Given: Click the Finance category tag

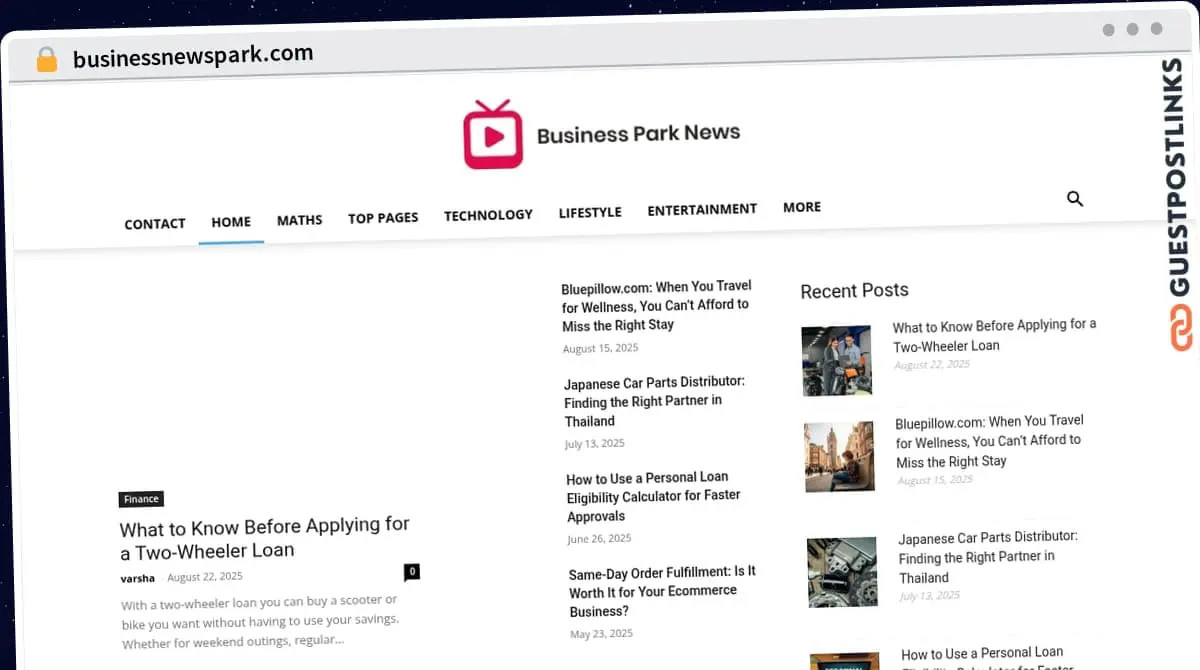Looking at the screenshot, I should [141, 499].
